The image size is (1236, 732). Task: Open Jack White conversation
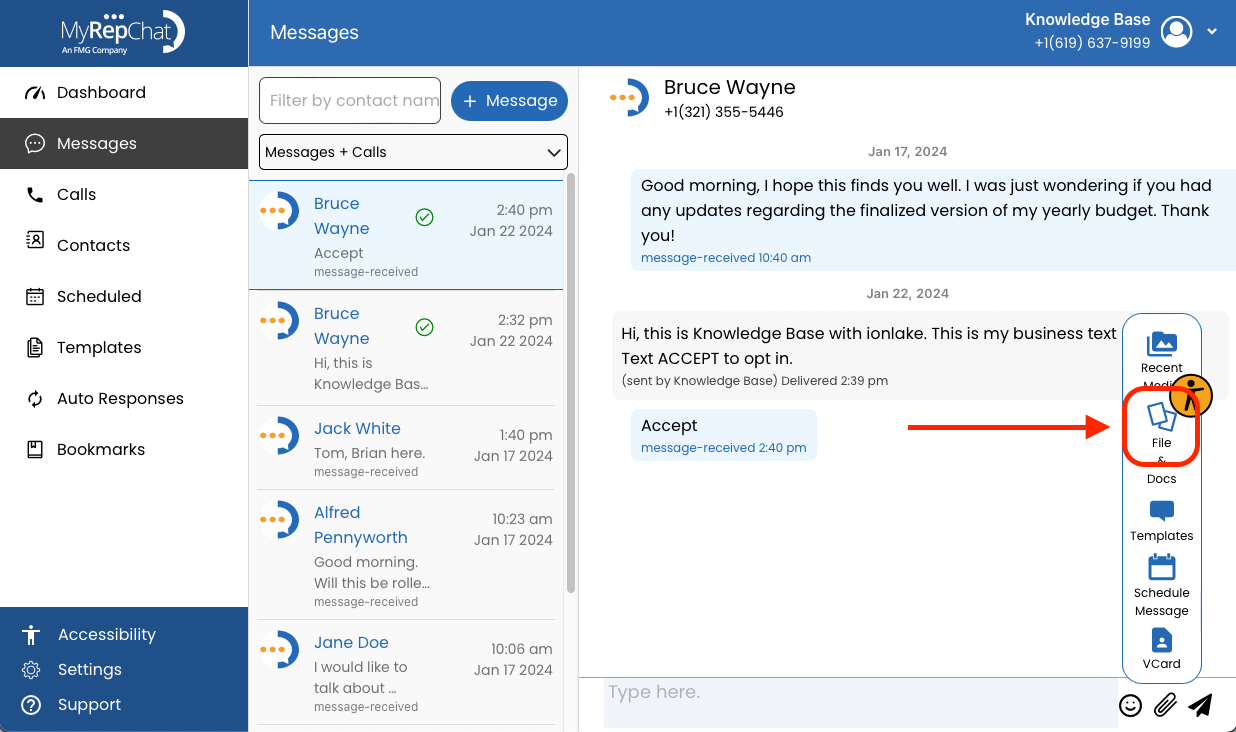coord(406,447)
